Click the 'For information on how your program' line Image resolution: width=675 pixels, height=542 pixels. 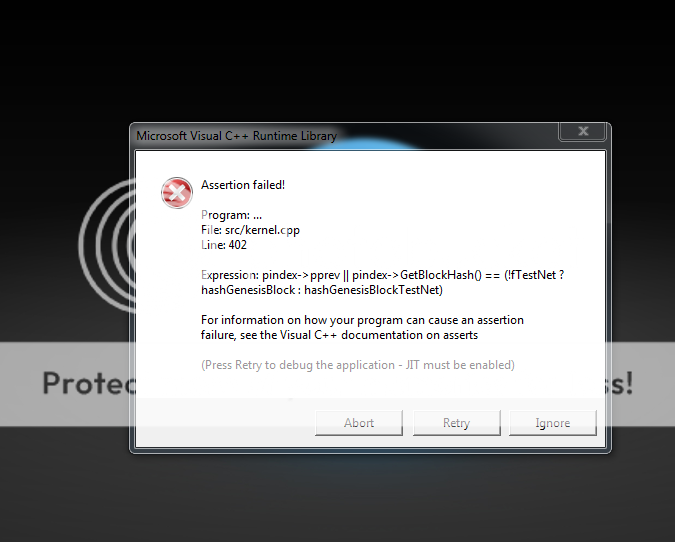(x=362, y=320)
